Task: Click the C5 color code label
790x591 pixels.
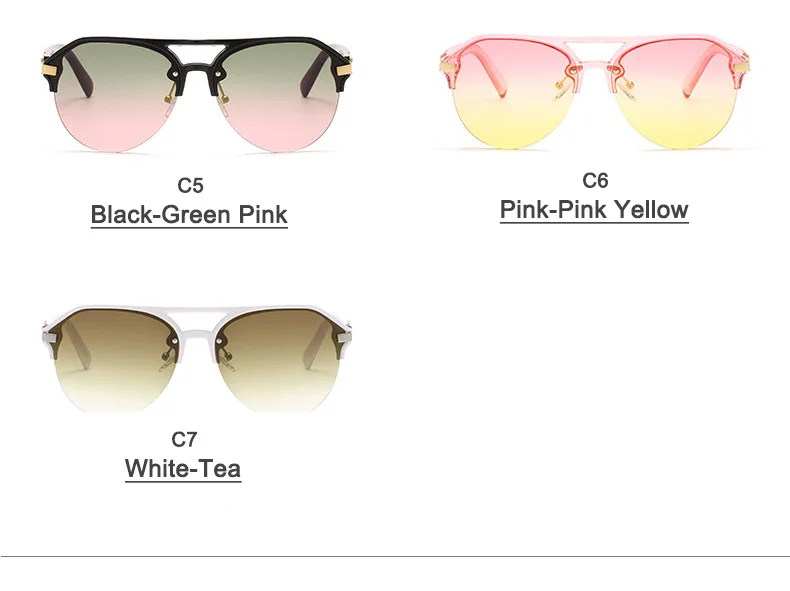Action: (190, 185)
